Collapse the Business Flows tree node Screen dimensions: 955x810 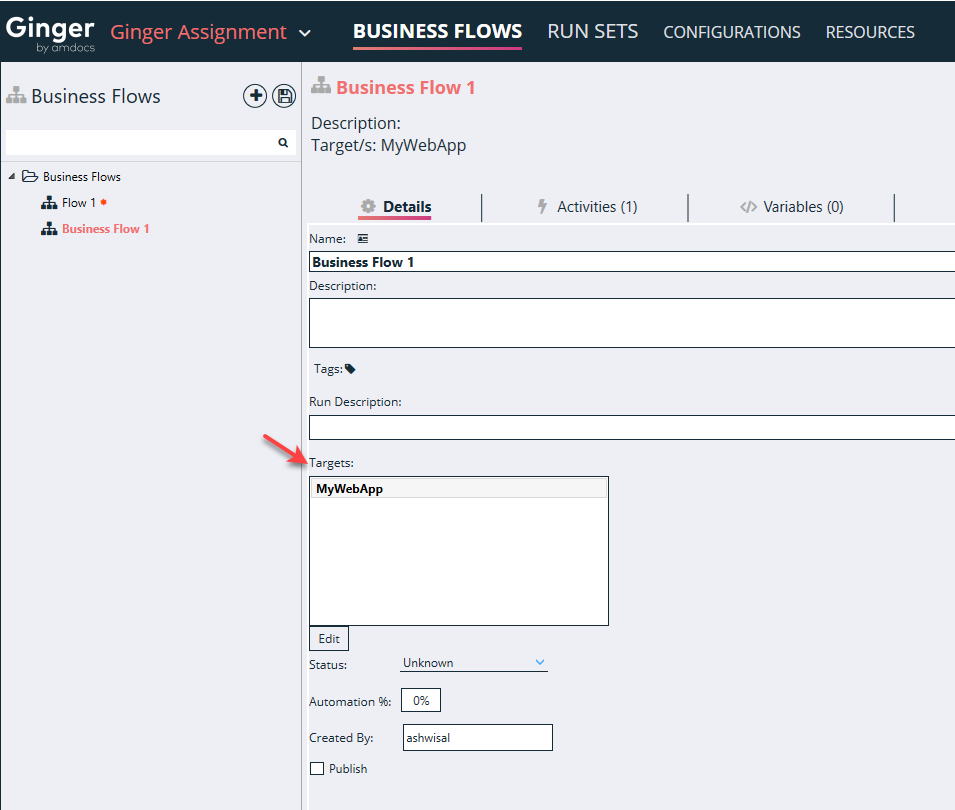pos(13,176)
